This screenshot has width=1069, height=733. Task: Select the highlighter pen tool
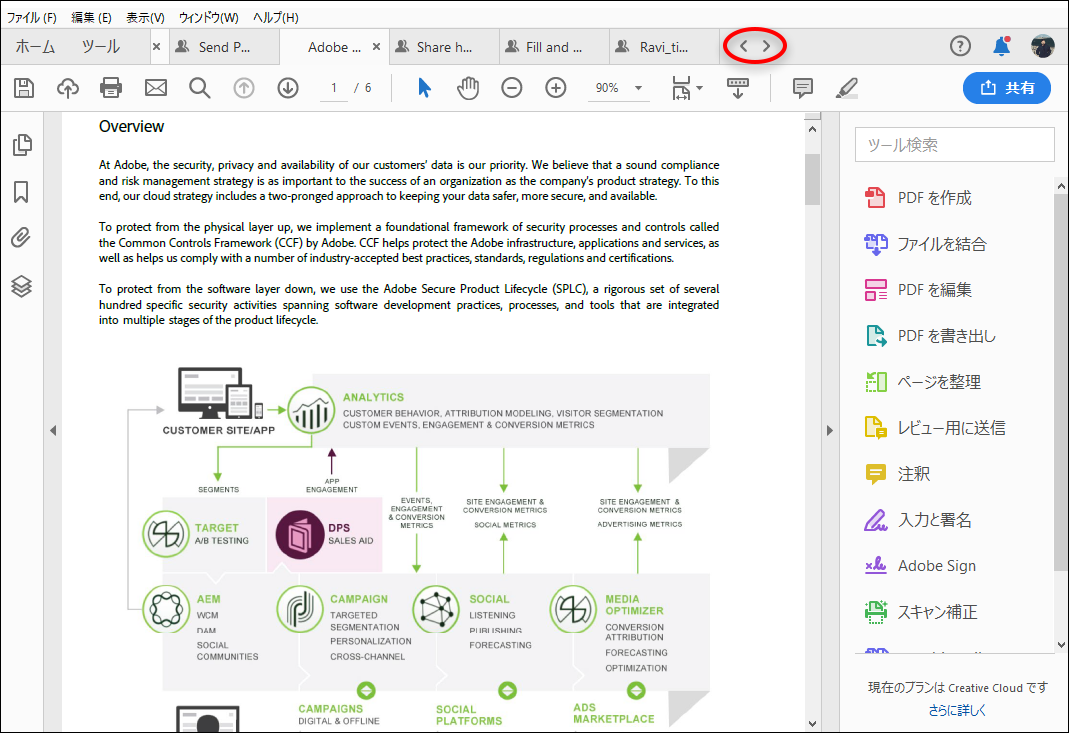[x=847, y=88]
